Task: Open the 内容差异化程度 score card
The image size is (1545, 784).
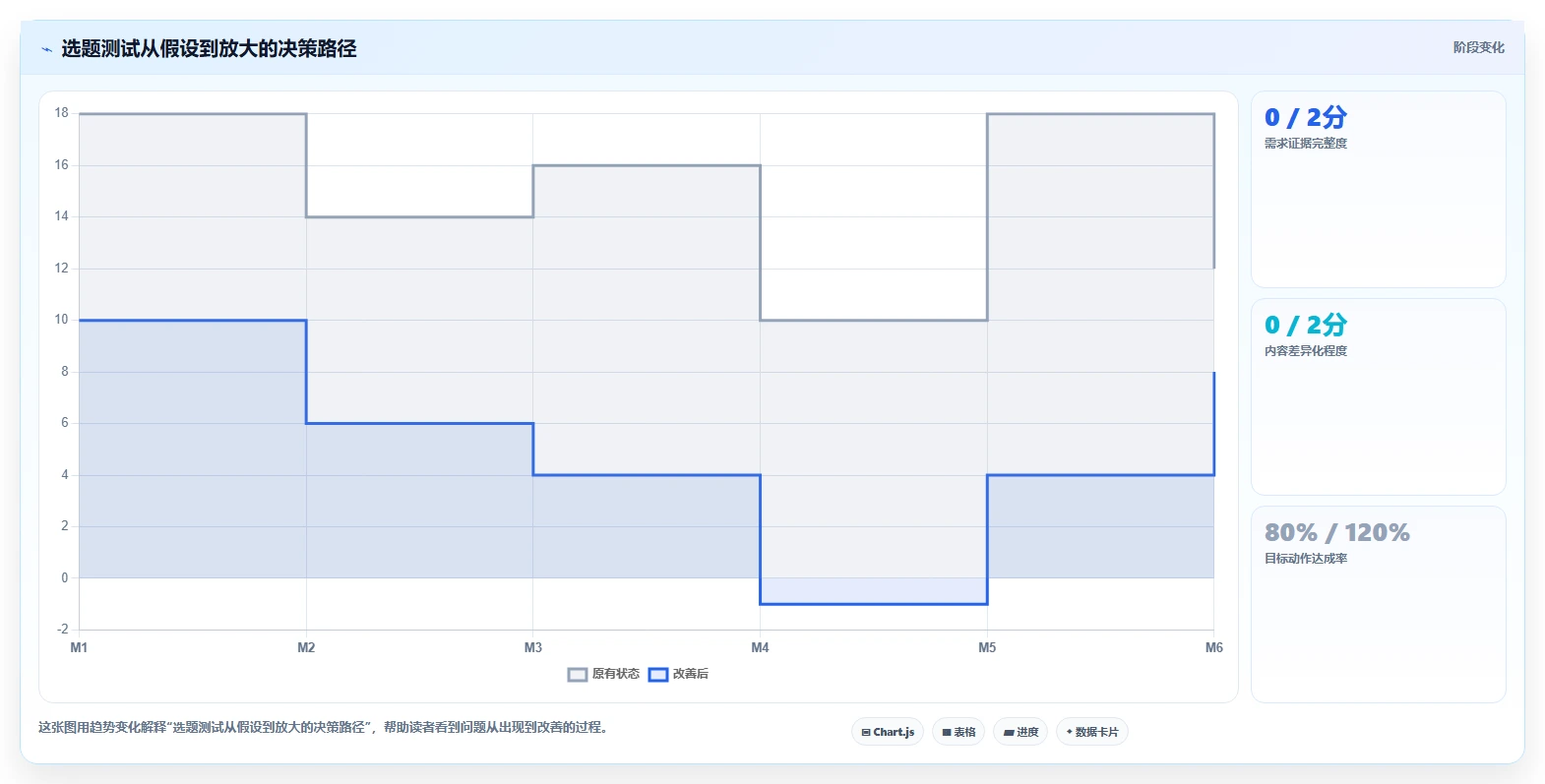Action: 1378,397
